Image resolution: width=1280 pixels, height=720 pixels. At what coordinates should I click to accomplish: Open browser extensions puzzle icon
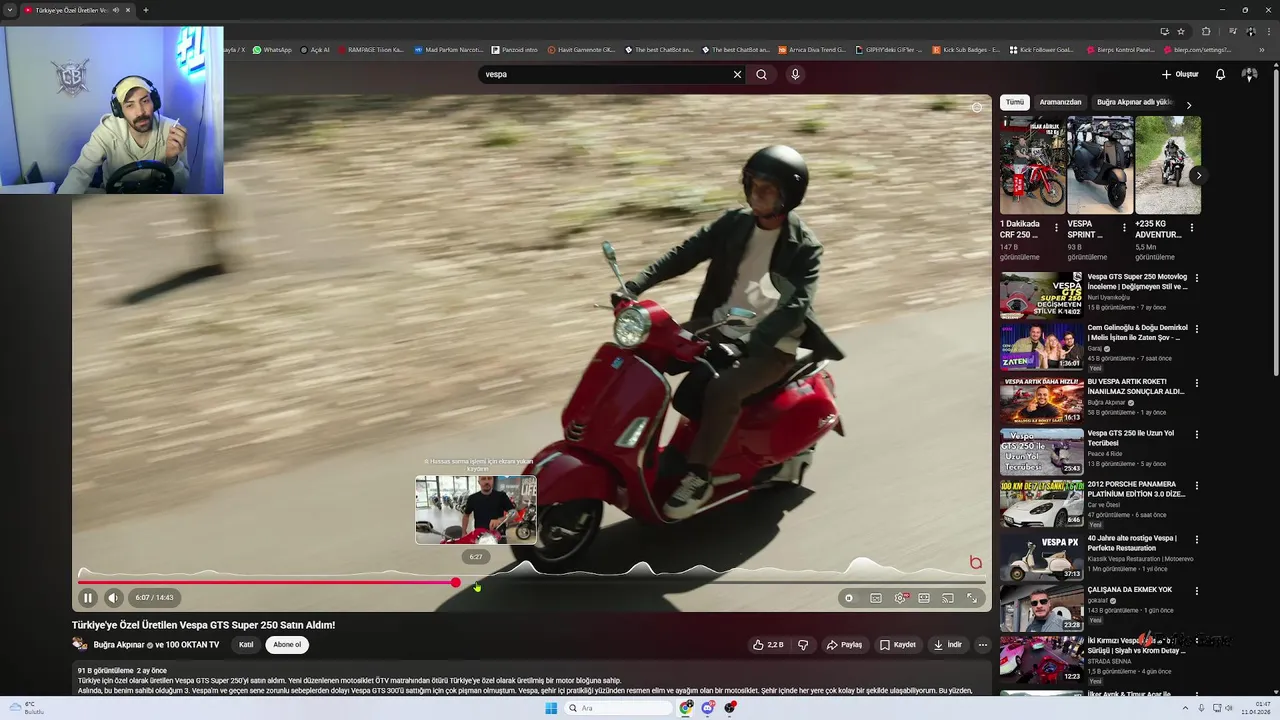pos(1206,31)
